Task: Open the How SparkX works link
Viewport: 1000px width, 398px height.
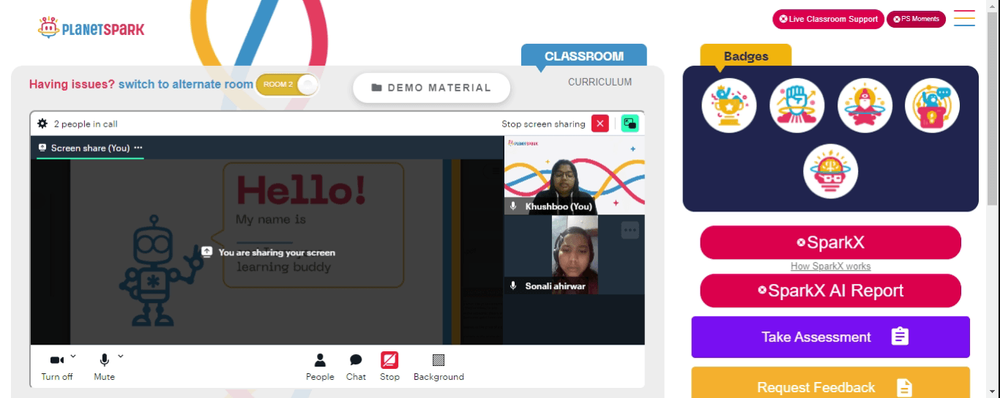Action: coord(830,267)
